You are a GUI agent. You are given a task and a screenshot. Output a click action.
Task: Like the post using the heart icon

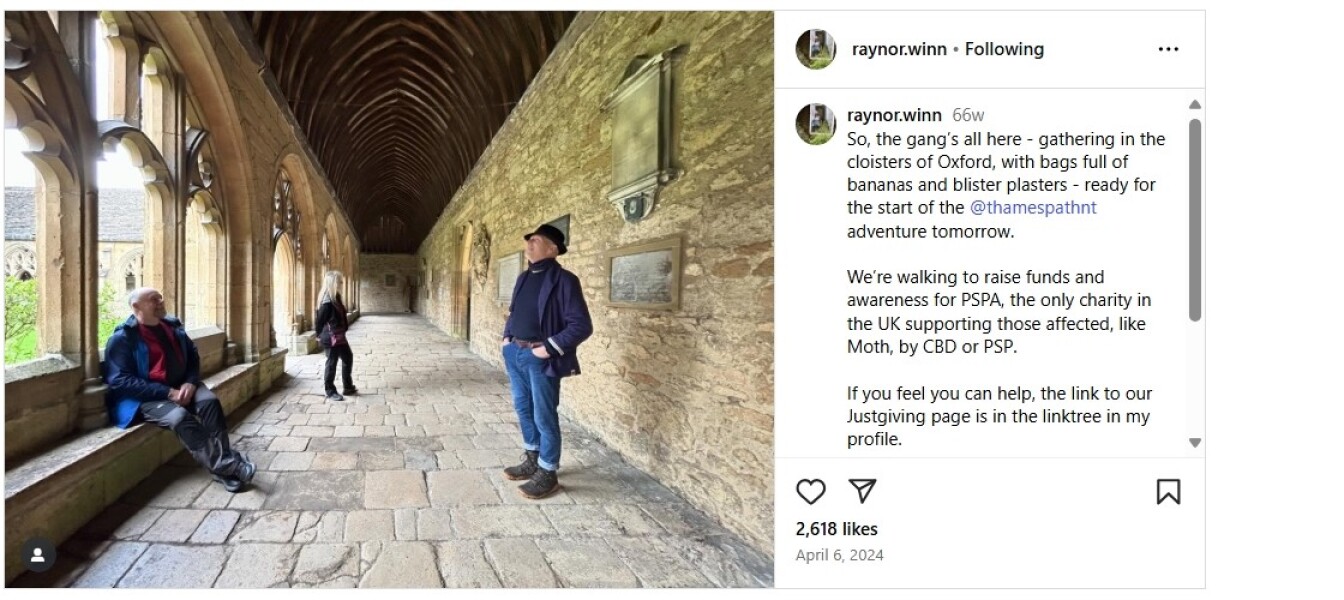click(811, 491)
